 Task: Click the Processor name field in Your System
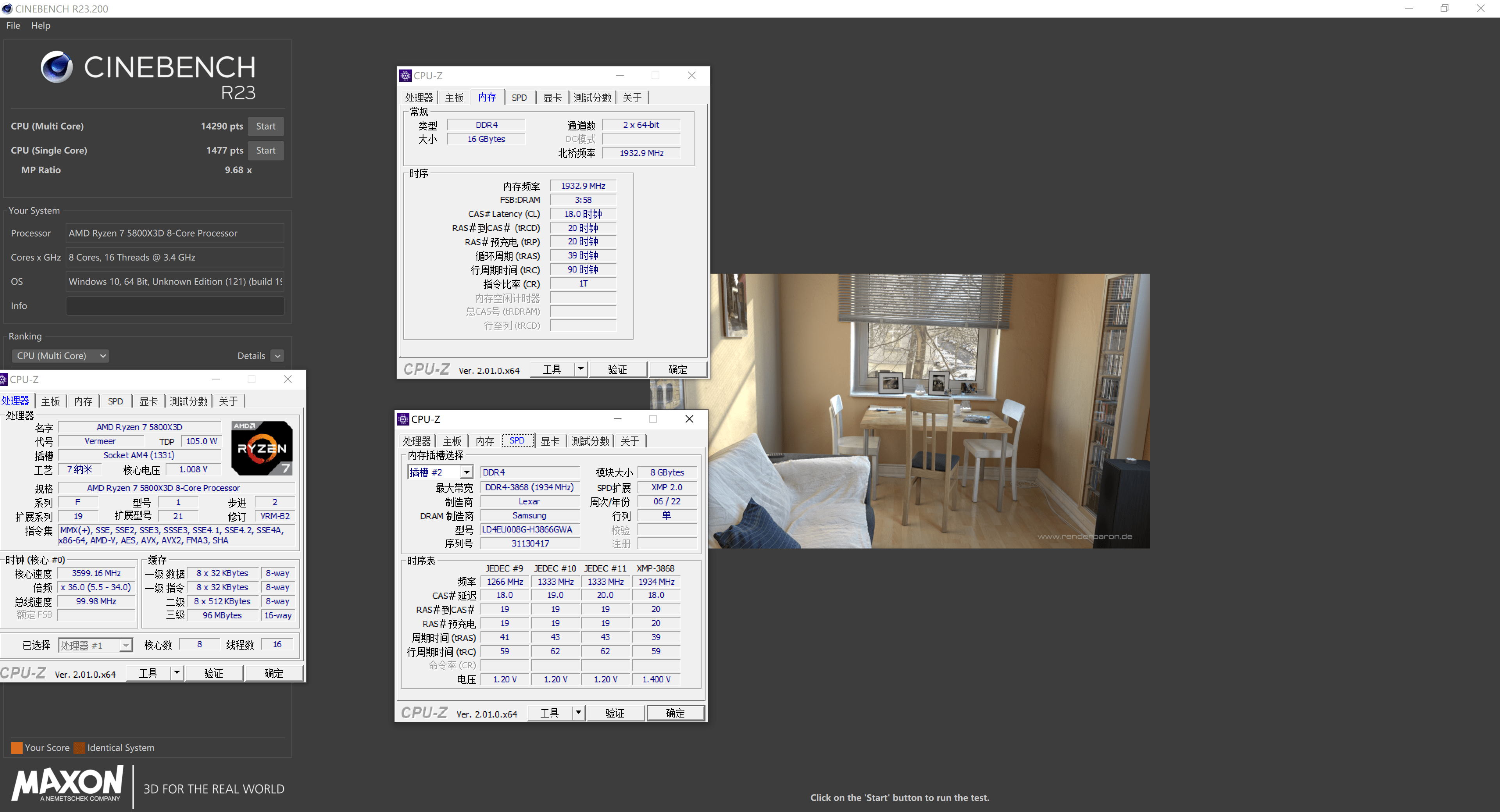tap(175, 233)
